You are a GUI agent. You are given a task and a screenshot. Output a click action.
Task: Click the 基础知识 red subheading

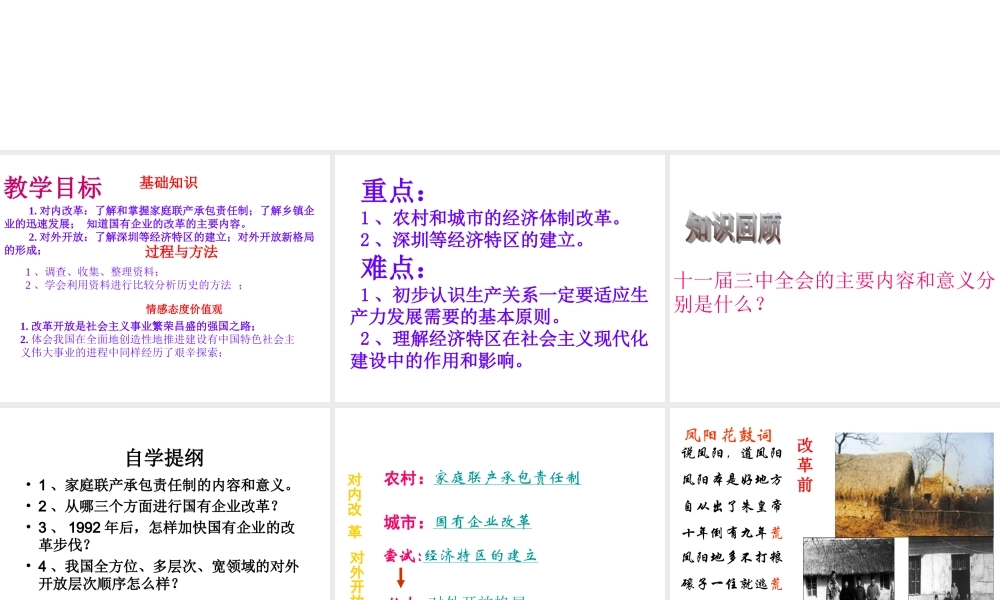(168, 183)
